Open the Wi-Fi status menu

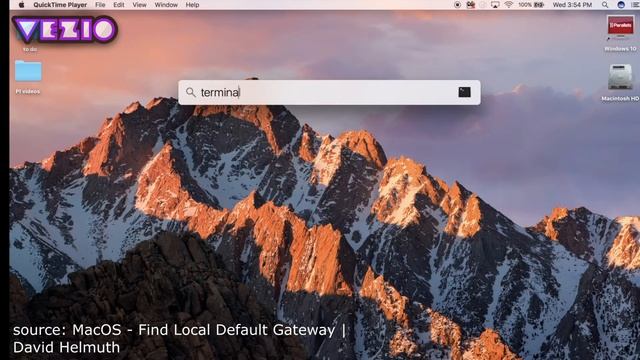click(x=509, y=5)
